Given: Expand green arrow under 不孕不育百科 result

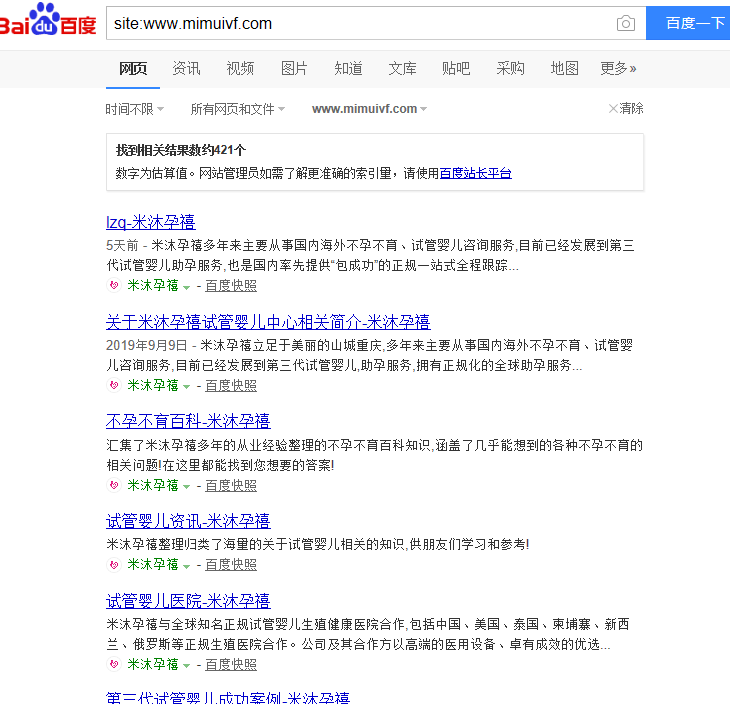Looking at the screenshot, I should pyautogui.click(x=186, y=486).
